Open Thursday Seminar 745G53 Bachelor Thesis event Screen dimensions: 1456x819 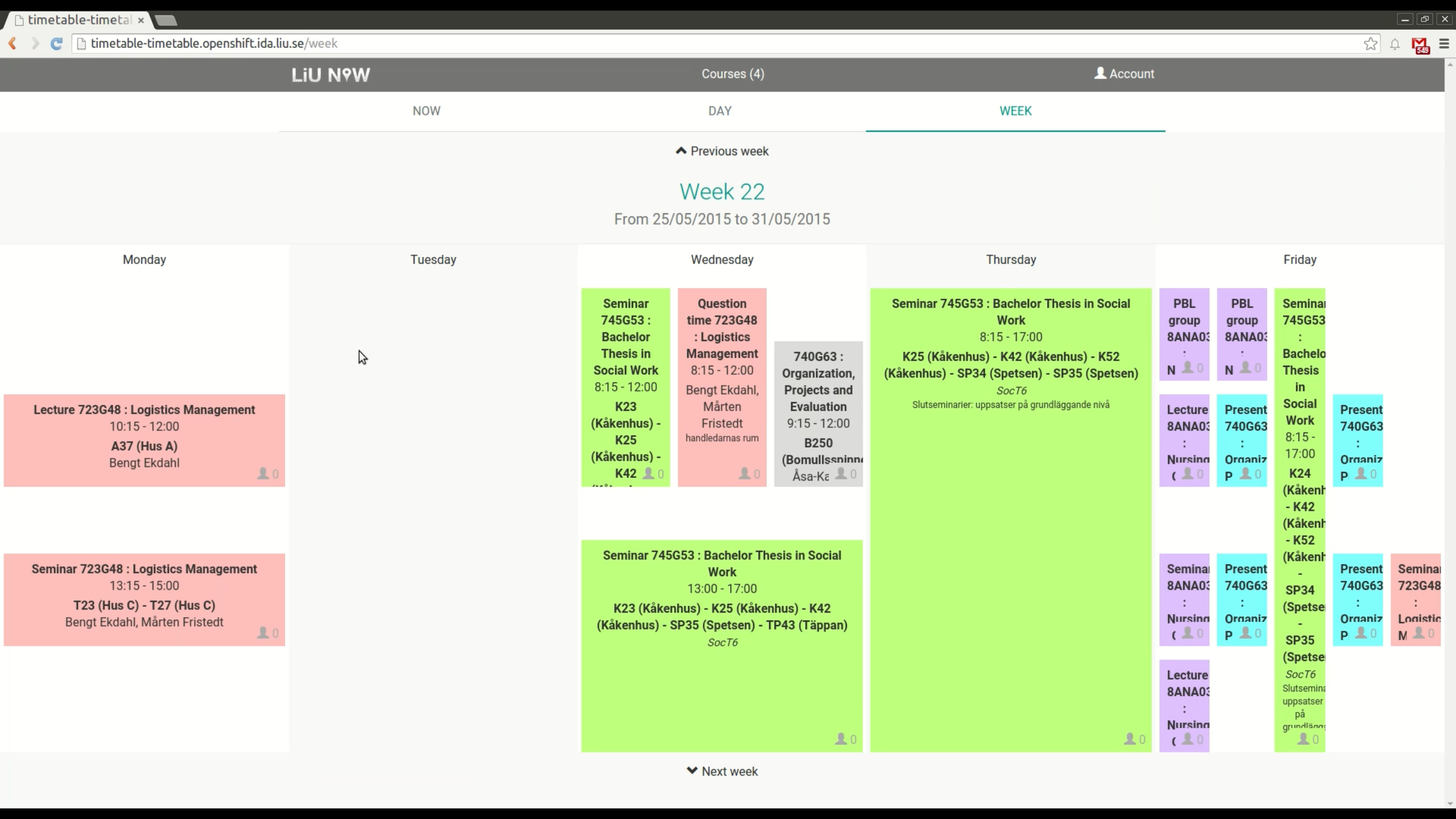coord(1011,520)
